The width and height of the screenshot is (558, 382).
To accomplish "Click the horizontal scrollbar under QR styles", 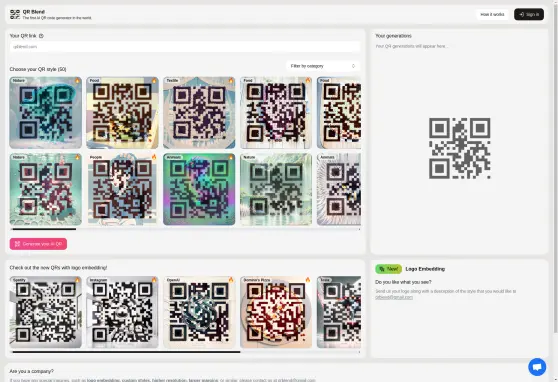I will pos(44,229).
